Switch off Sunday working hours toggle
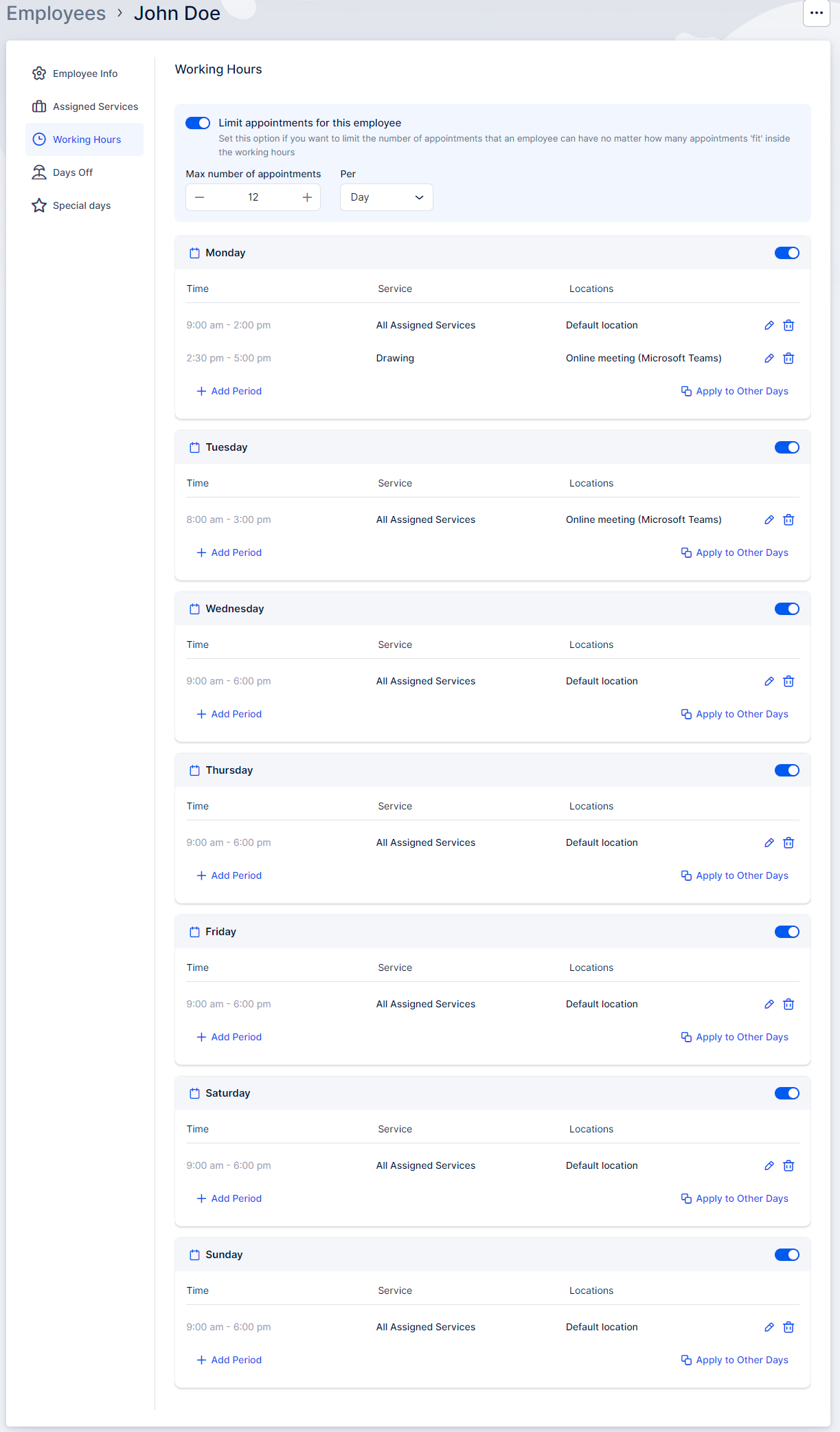Image resolution: width=840 pixels, height=1432 pixels. (x=786, y=1255)
